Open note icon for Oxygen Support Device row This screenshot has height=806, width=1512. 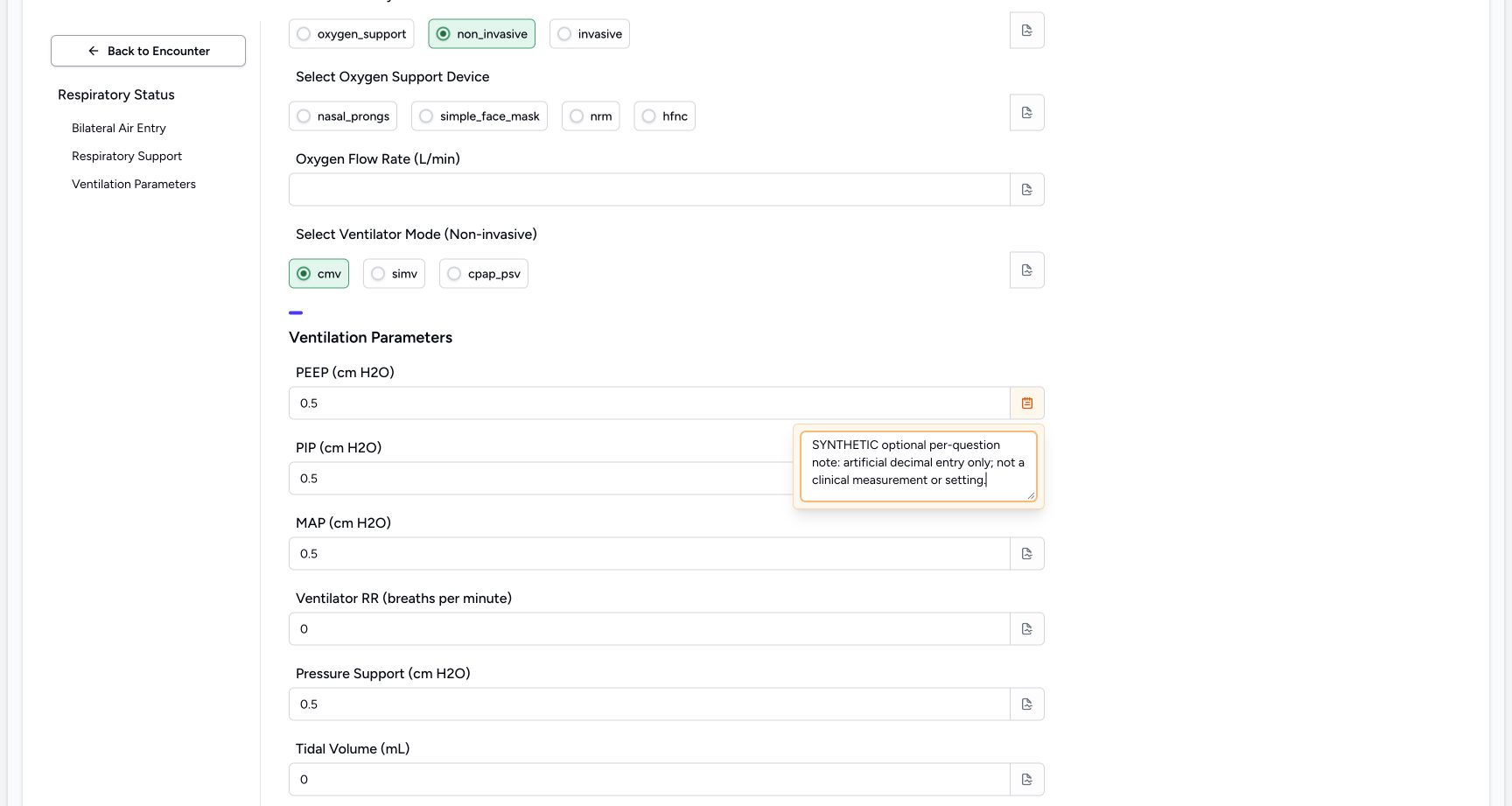(x=1026, y=113)
